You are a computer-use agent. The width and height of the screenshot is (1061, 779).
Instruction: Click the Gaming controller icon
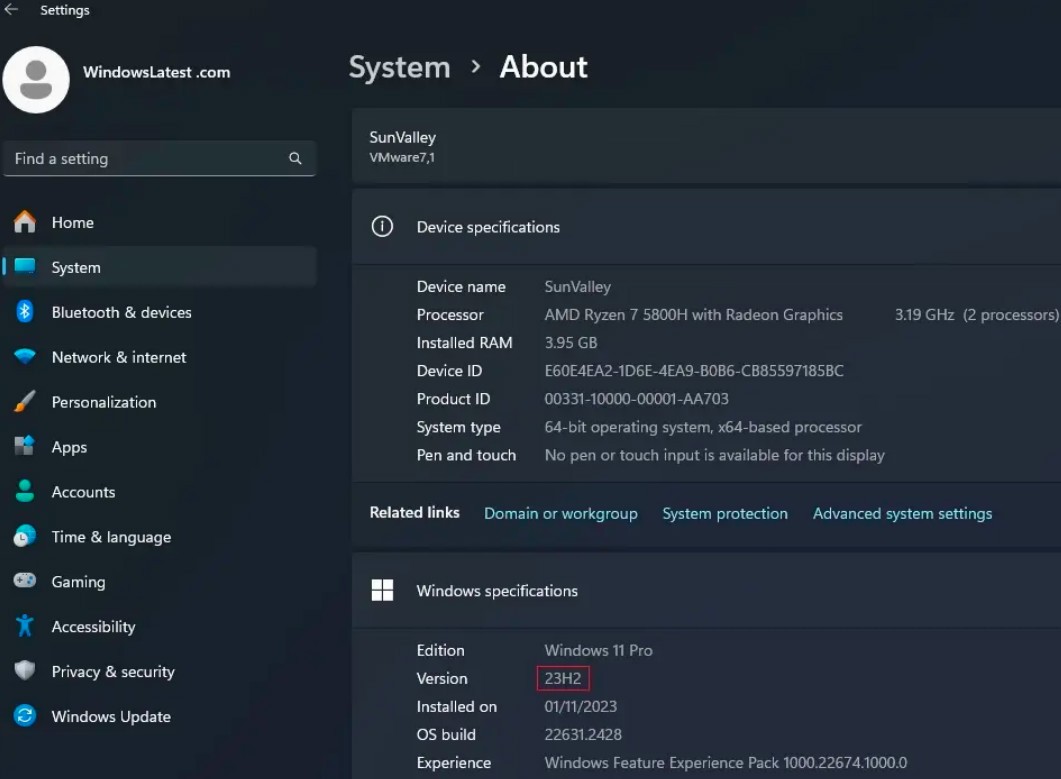pos(25,581)
